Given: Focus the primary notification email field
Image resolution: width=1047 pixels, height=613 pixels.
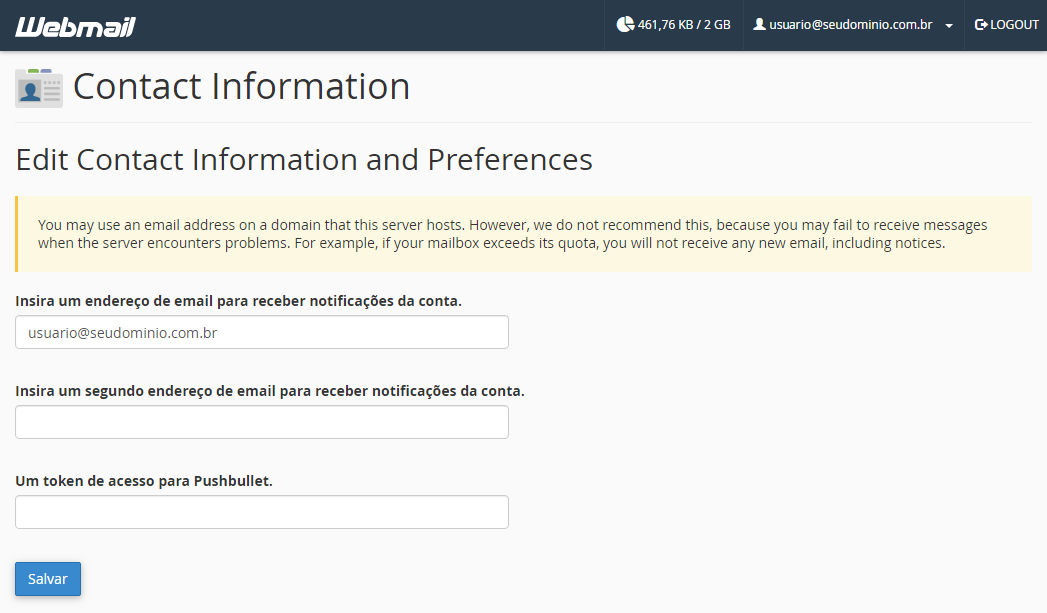Looking at the screenshot, I should point(262,333).
